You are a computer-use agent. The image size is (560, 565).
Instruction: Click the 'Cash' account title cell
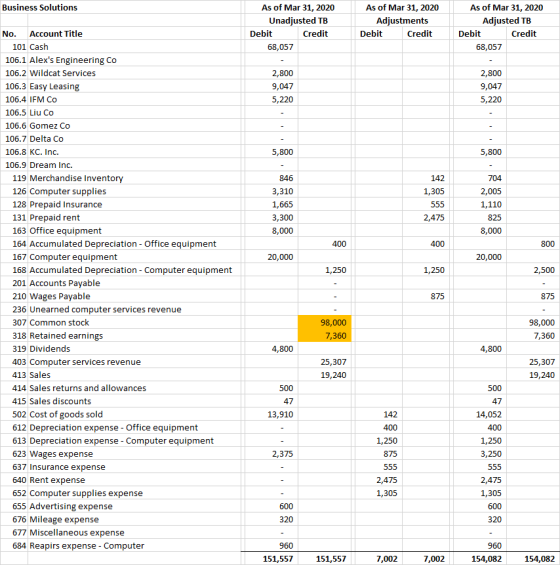[x=39, y=47]
